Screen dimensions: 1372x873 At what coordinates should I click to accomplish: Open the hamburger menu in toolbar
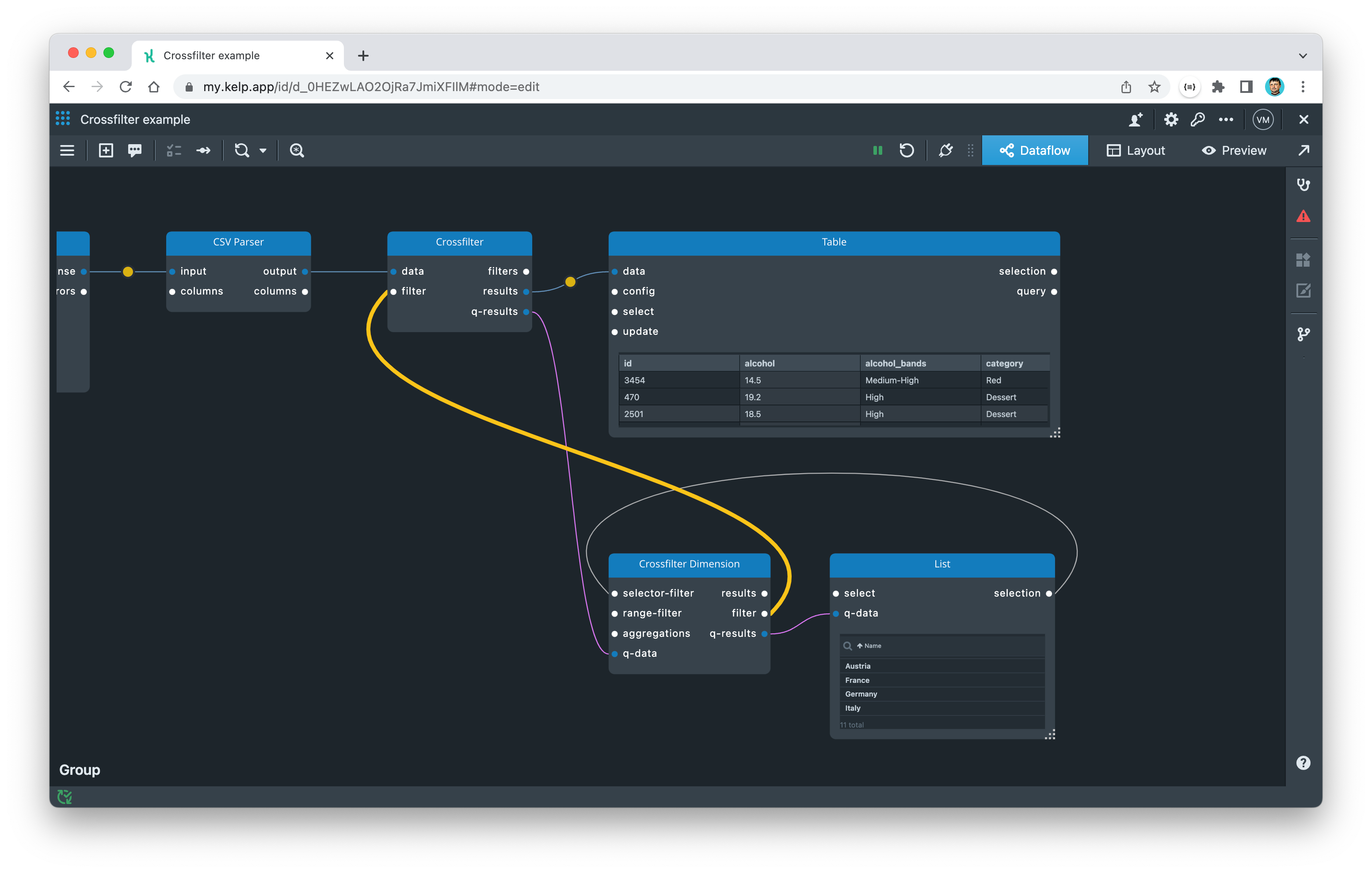tap(67, 150)
